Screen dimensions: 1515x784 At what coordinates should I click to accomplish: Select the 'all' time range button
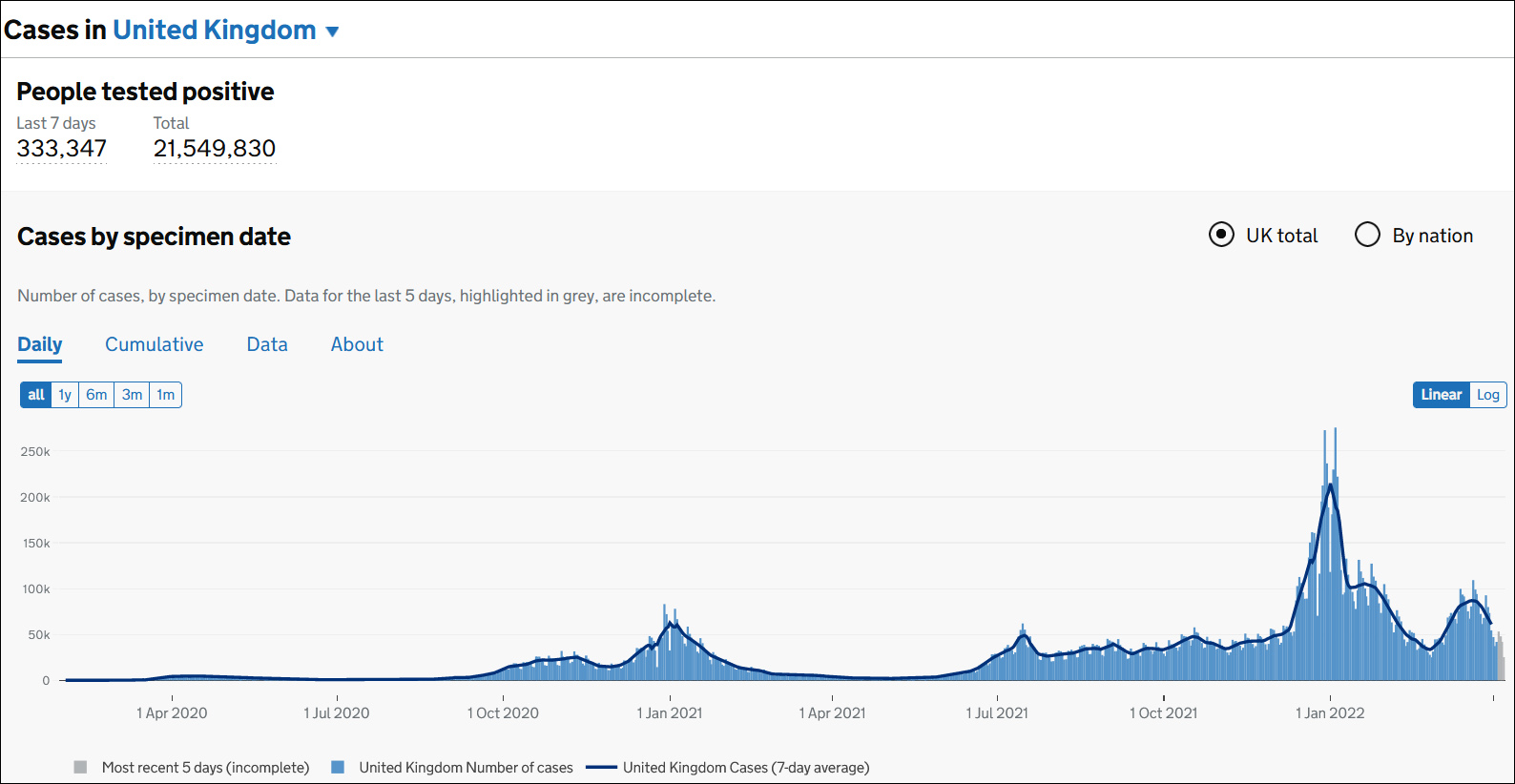click(36, 395)
